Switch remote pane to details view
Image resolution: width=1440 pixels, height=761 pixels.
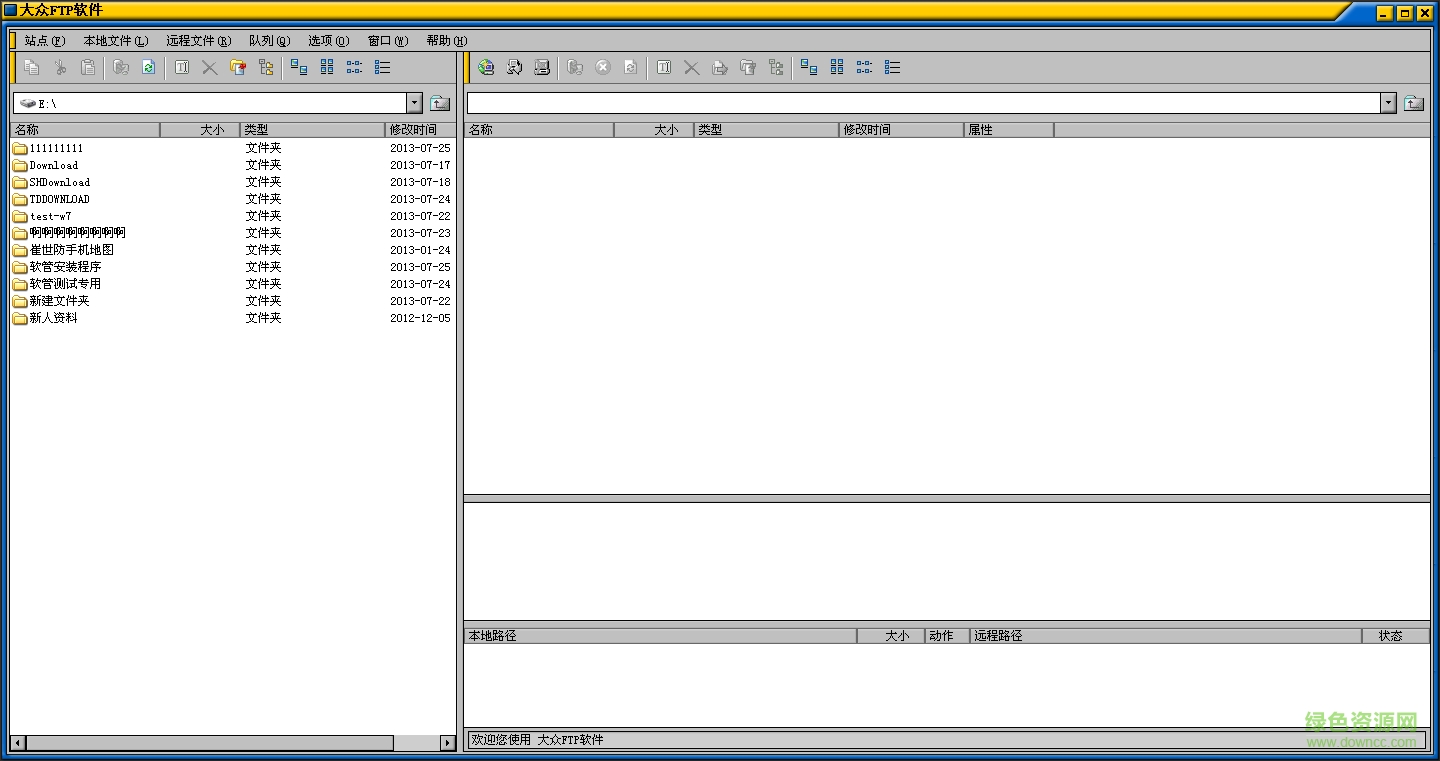click(893, 67)
